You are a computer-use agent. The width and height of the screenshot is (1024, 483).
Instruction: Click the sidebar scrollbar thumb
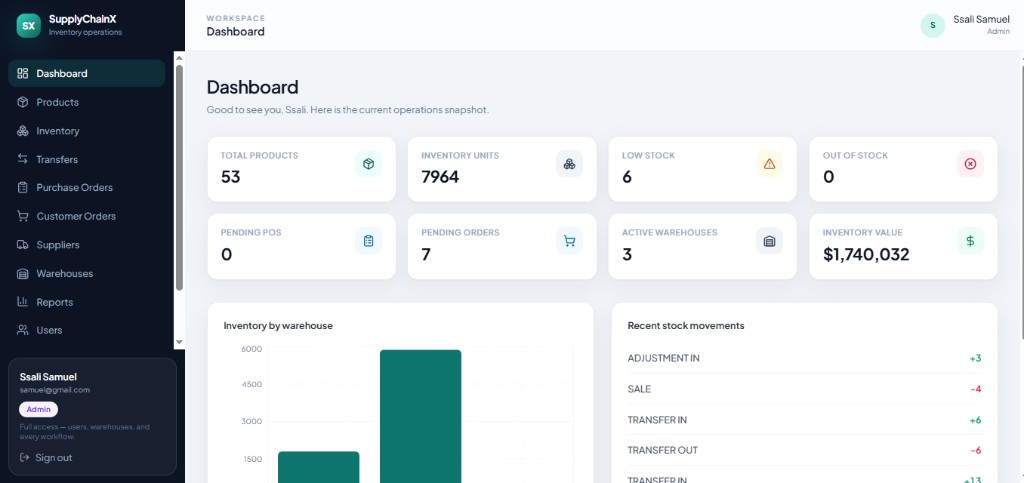click(x=180, y=177)
